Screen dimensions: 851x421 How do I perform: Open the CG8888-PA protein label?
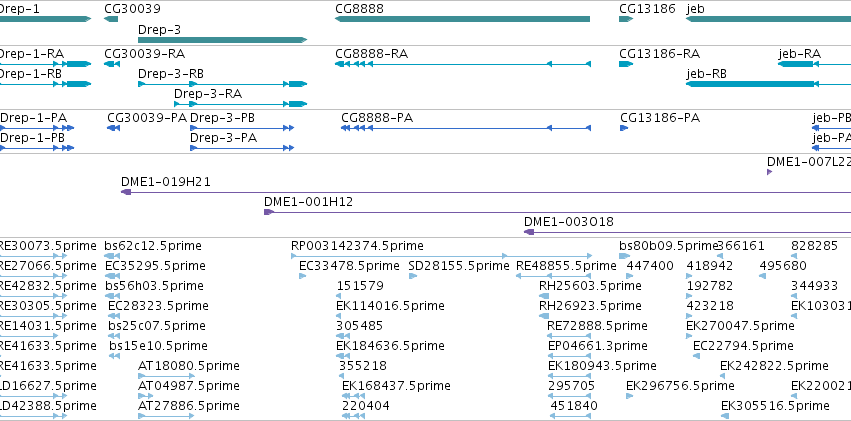point(377,118)
